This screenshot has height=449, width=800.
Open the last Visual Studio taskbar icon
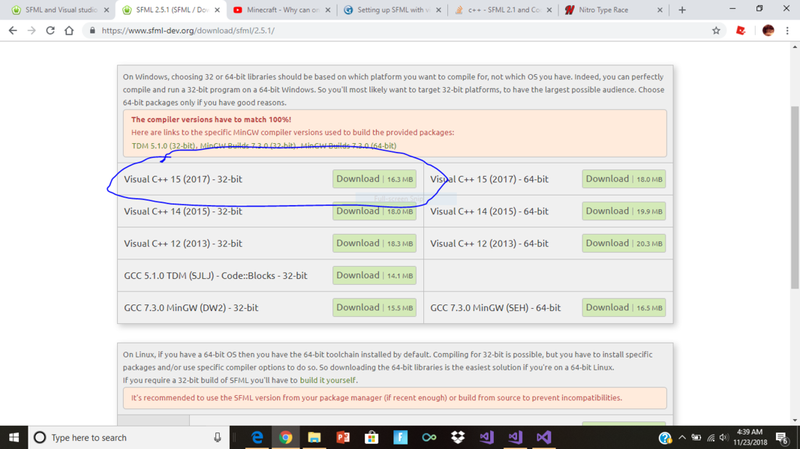(544, 437)
